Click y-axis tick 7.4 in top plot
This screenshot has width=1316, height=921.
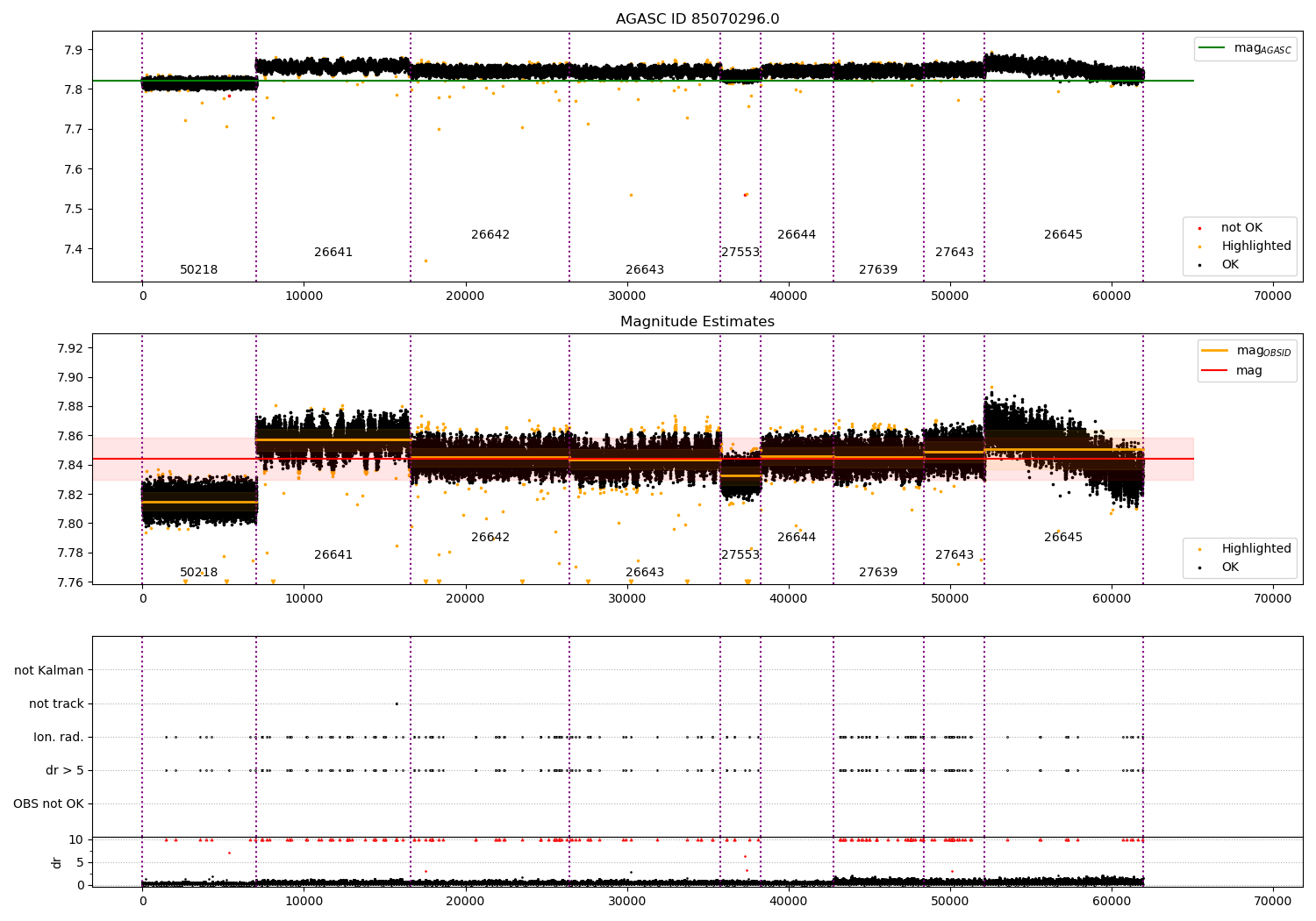pyautogui.click(x=75, y=249)
